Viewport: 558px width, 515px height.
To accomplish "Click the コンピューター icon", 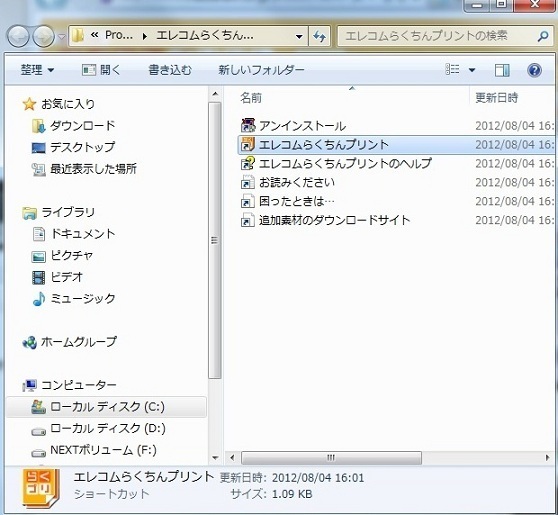I will coord(29,385).
